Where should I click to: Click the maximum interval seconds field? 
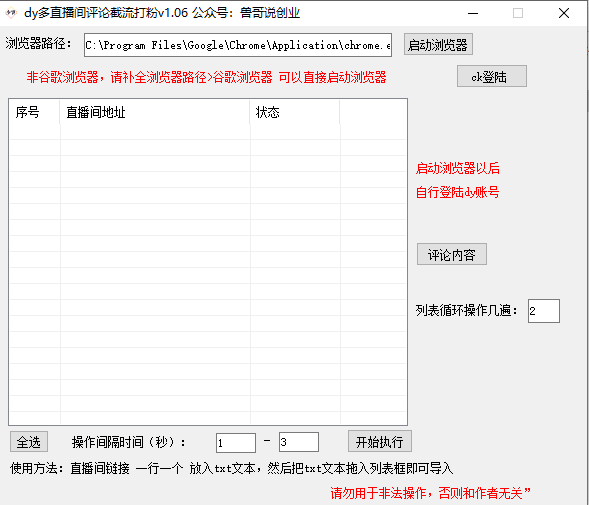[x=299, y=442]
